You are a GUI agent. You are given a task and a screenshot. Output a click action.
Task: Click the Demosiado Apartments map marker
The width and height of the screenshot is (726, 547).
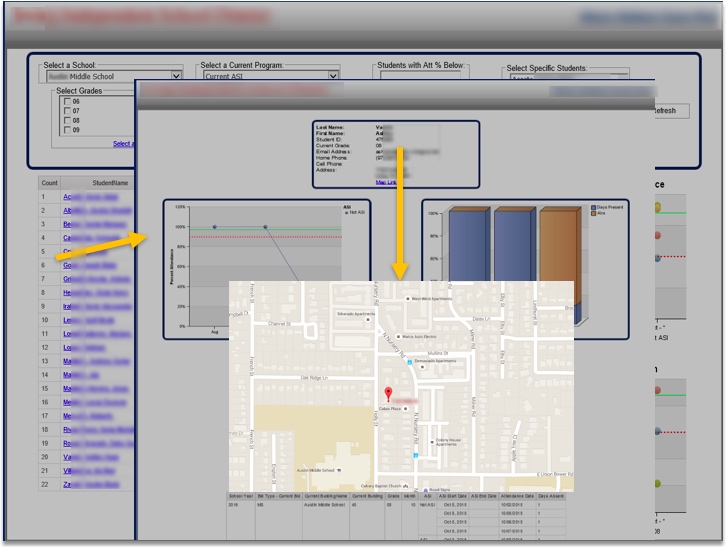pos(422,367)
